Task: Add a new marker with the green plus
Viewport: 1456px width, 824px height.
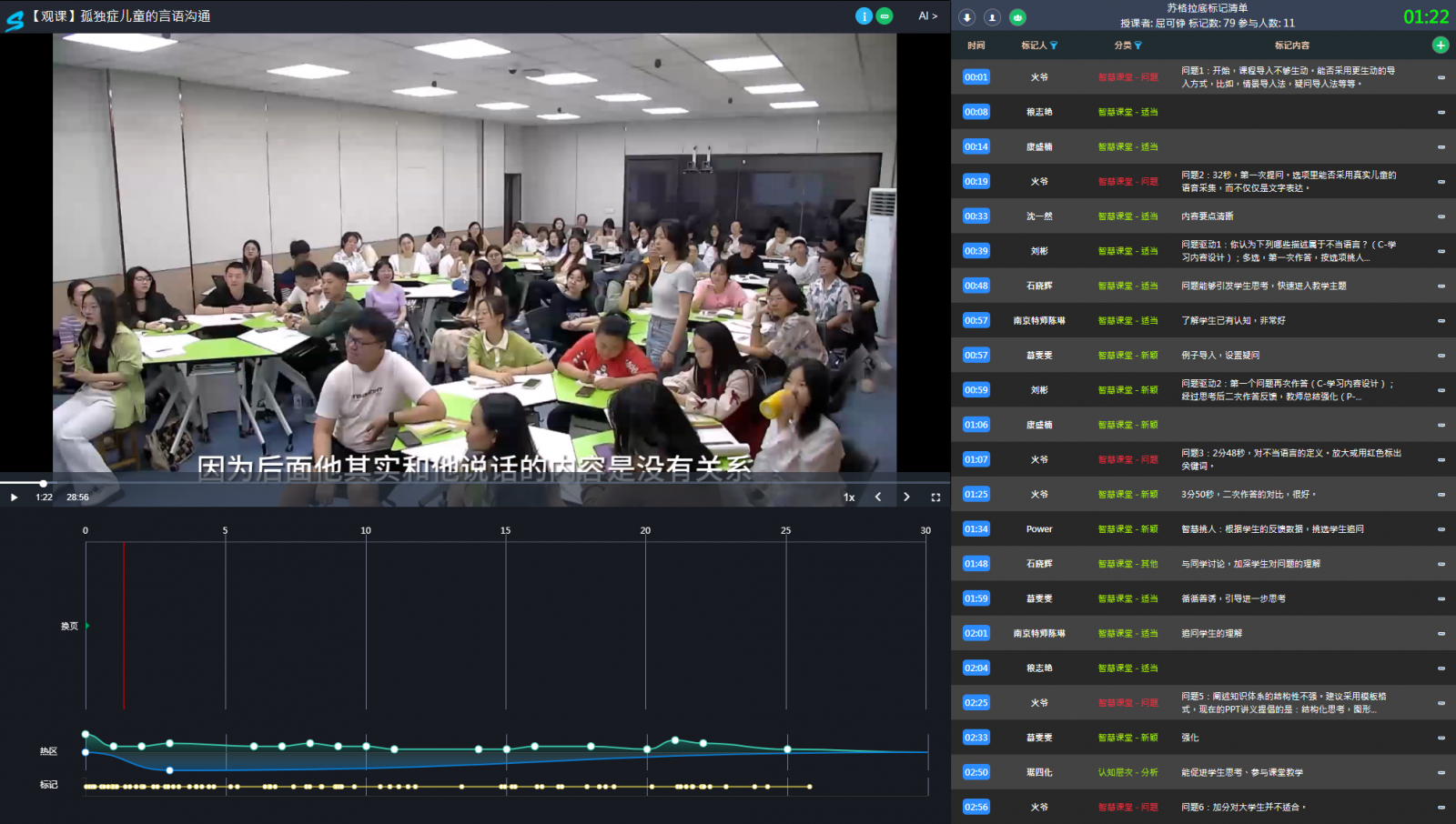Action: click(1441, 45)
